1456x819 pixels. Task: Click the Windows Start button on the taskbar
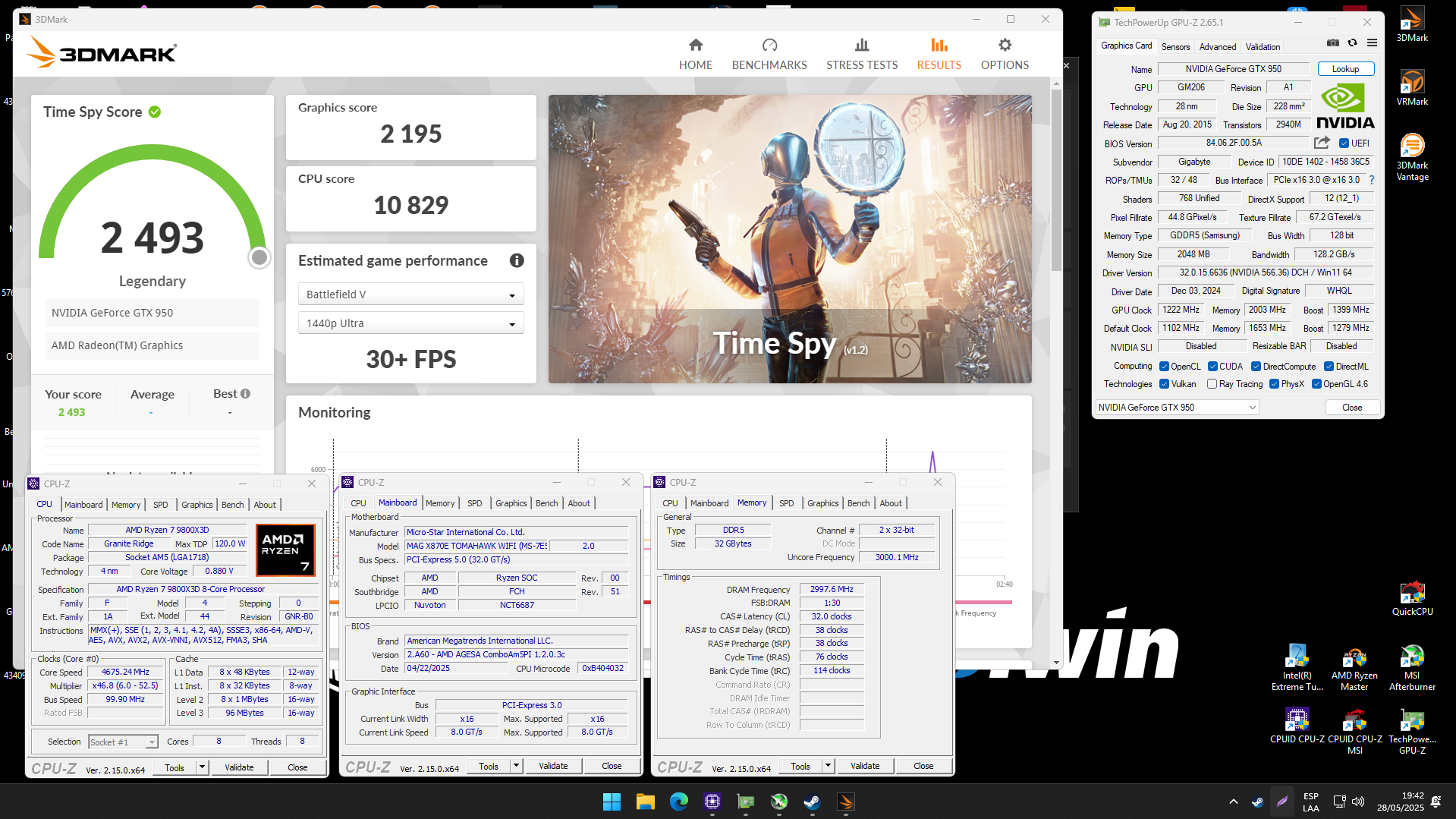(x=612, y=802)
